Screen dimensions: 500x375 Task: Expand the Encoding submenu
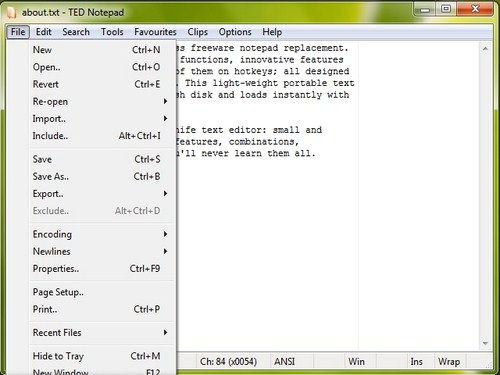(x=101, y=234)
